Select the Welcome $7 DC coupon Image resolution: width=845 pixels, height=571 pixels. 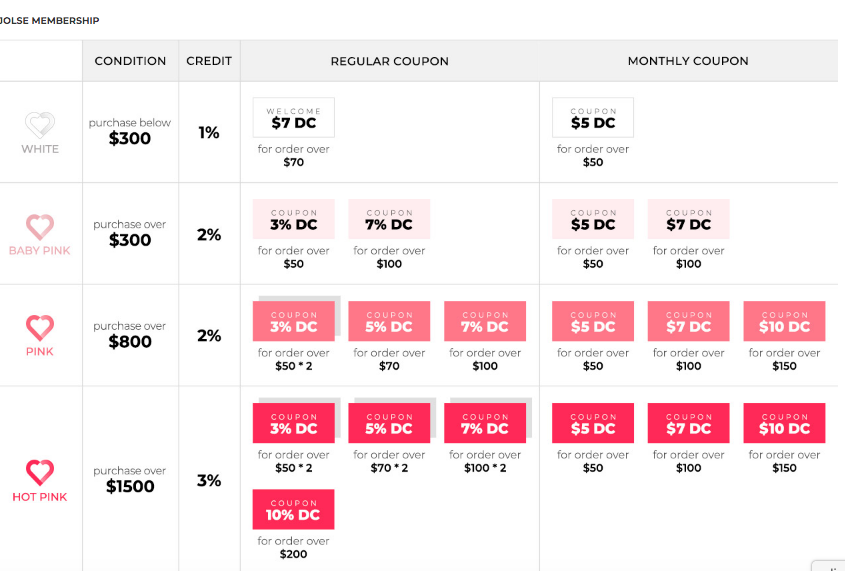(x=294, y=117)
